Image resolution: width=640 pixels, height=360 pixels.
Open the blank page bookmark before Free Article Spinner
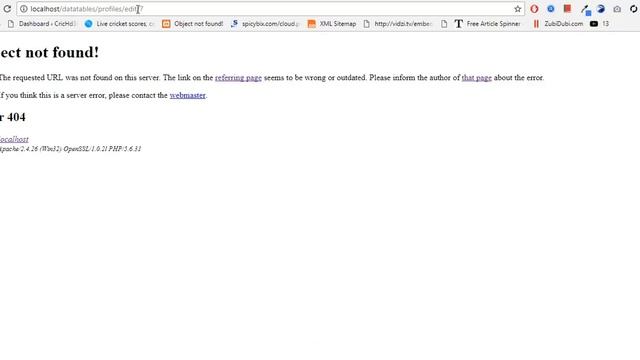pos(444,24)
